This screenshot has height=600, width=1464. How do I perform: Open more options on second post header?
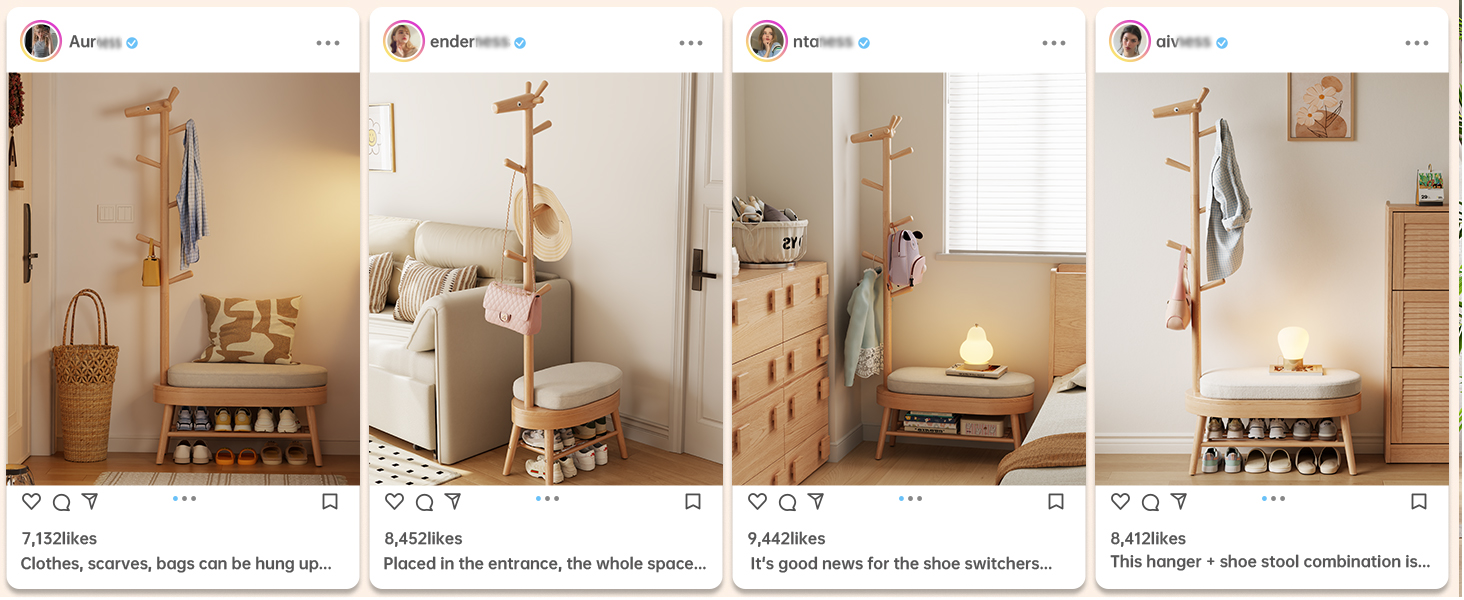(x=691, y=43)
